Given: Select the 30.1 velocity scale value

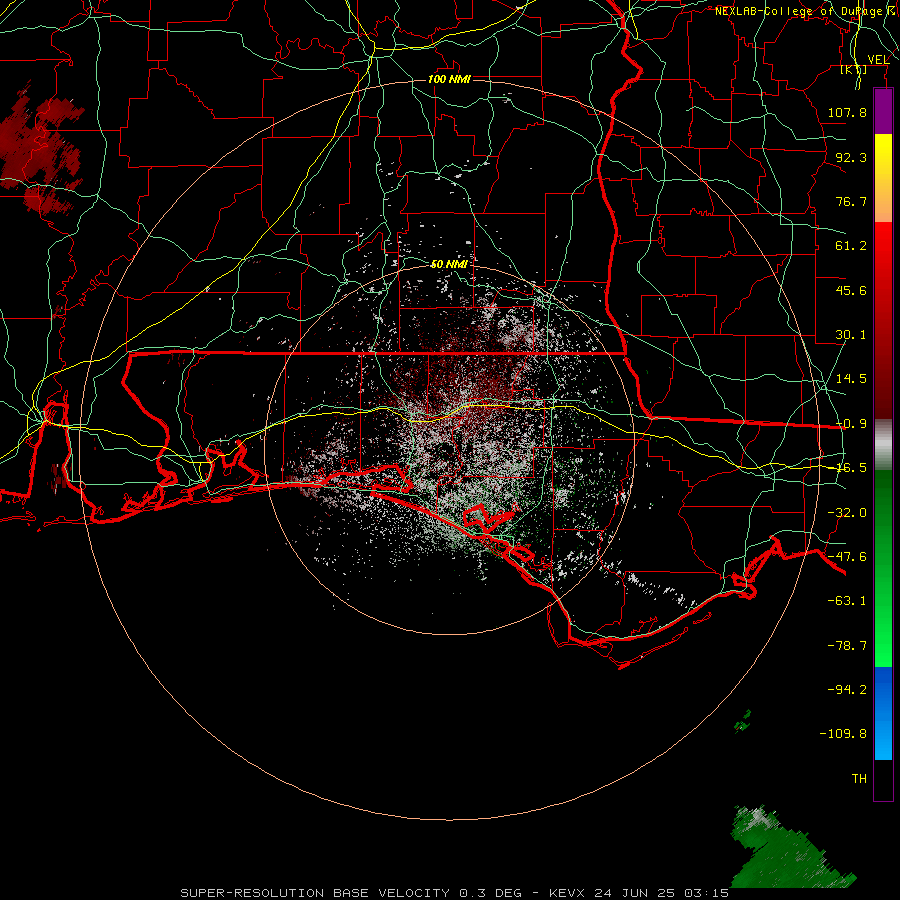Looking at the screenshot, I should pos(851,335).
